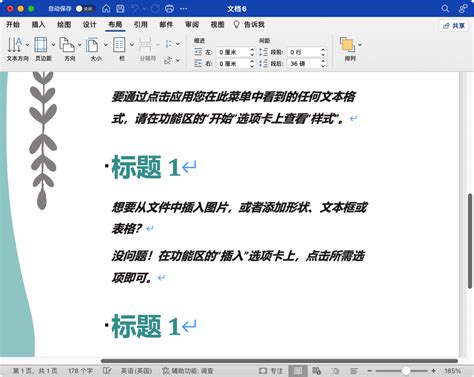Select the web layout view icon
The width and height of the screenshot is (474, 377).
click(317, 371)
